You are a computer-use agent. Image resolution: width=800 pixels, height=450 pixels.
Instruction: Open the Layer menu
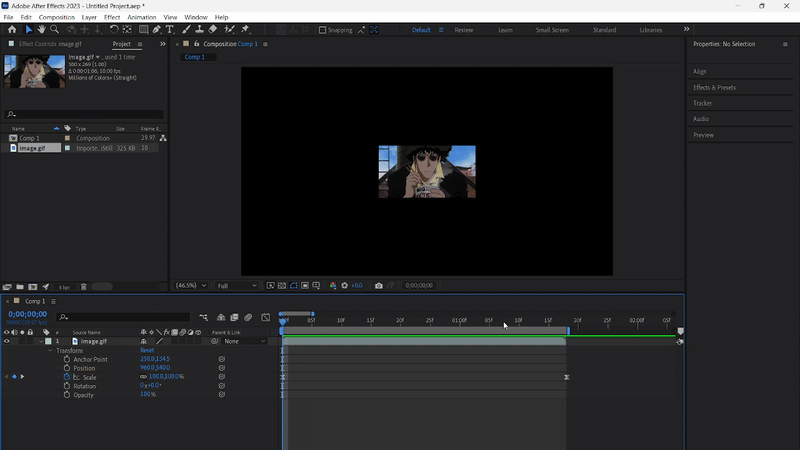click(x=89, y=17)
